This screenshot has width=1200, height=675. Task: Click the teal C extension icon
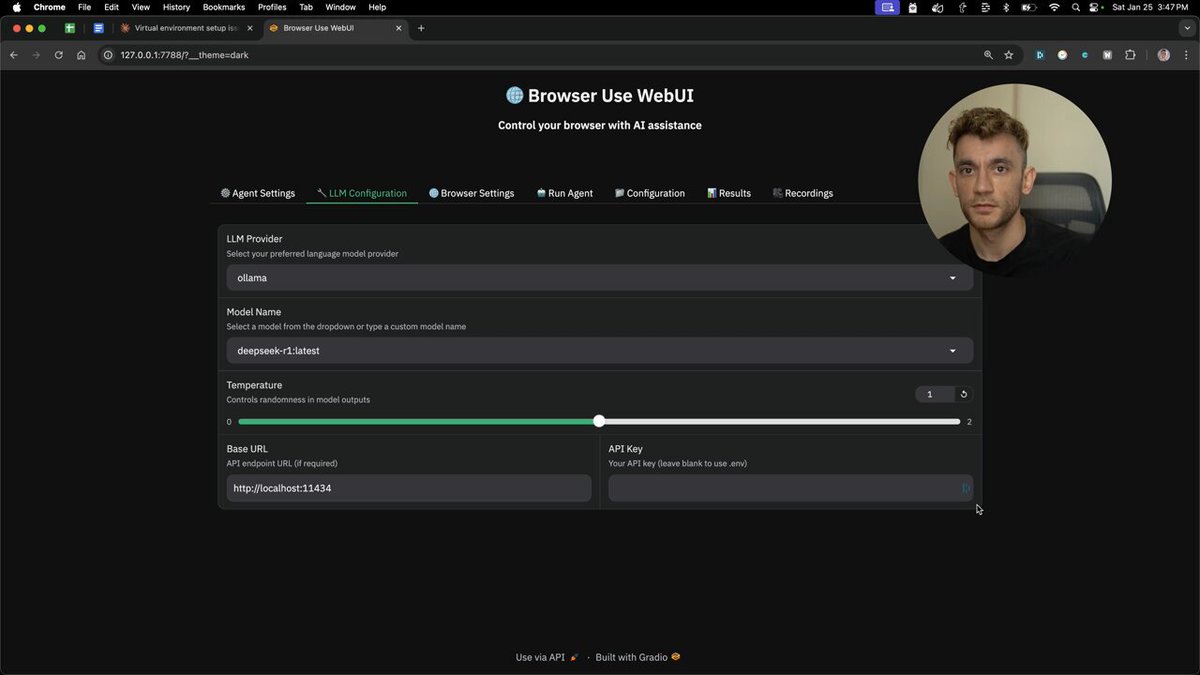[1085, 55]
